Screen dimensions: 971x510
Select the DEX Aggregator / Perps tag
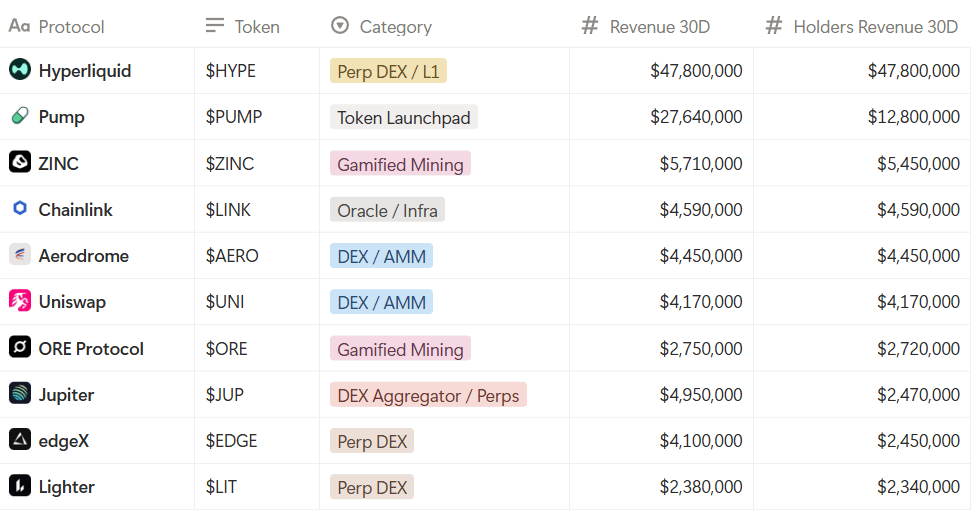(429, 395)
